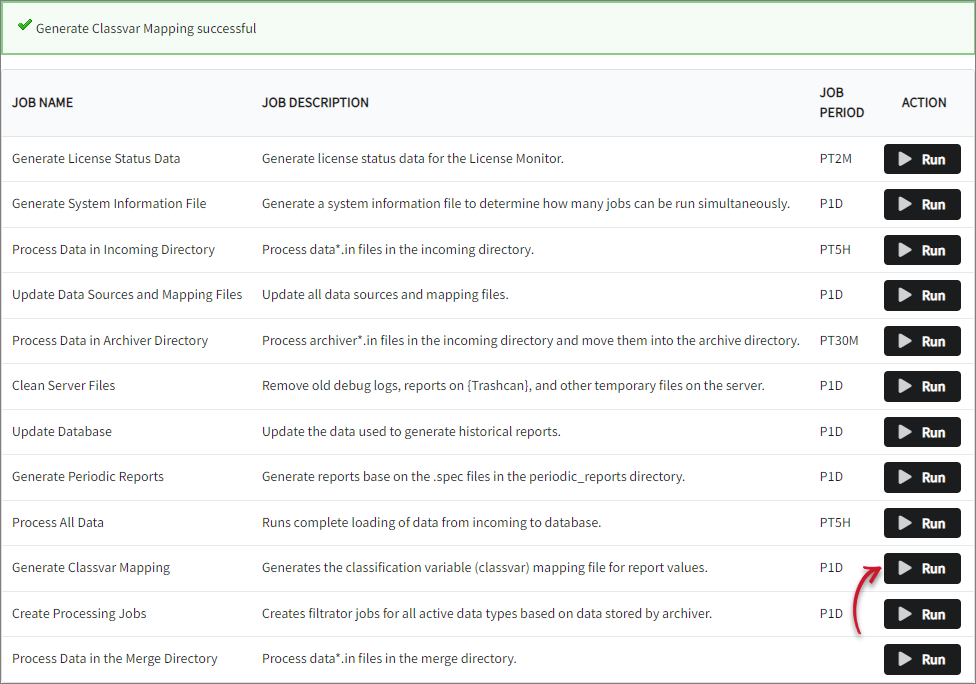The image size is (976, 684).
Task: Hit the play icon beside Update Database
Action: (905, 432)
